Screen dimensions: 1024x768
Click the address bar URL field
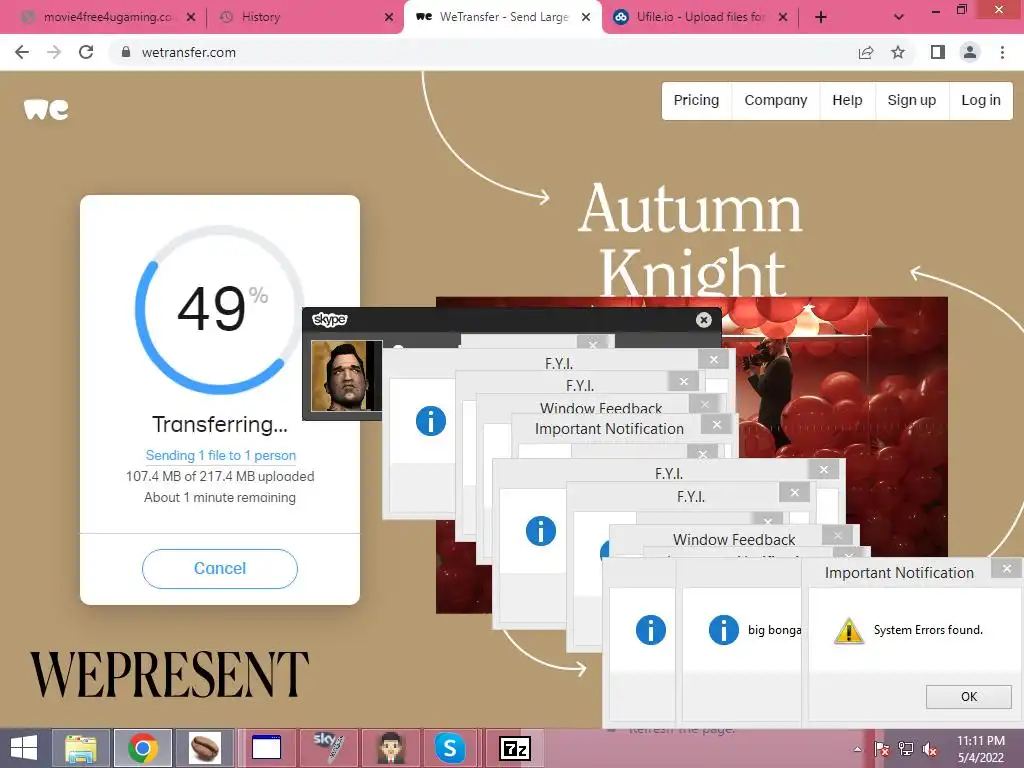[483, 52]
